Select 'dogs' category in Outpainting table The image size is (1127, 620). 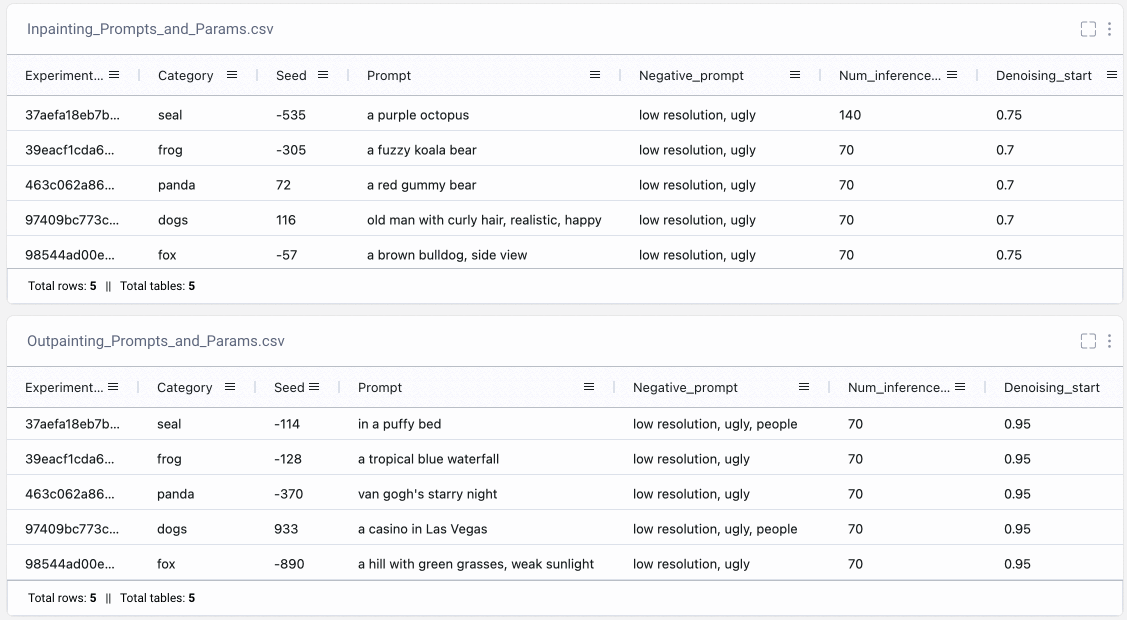click(x=171, y=529)
